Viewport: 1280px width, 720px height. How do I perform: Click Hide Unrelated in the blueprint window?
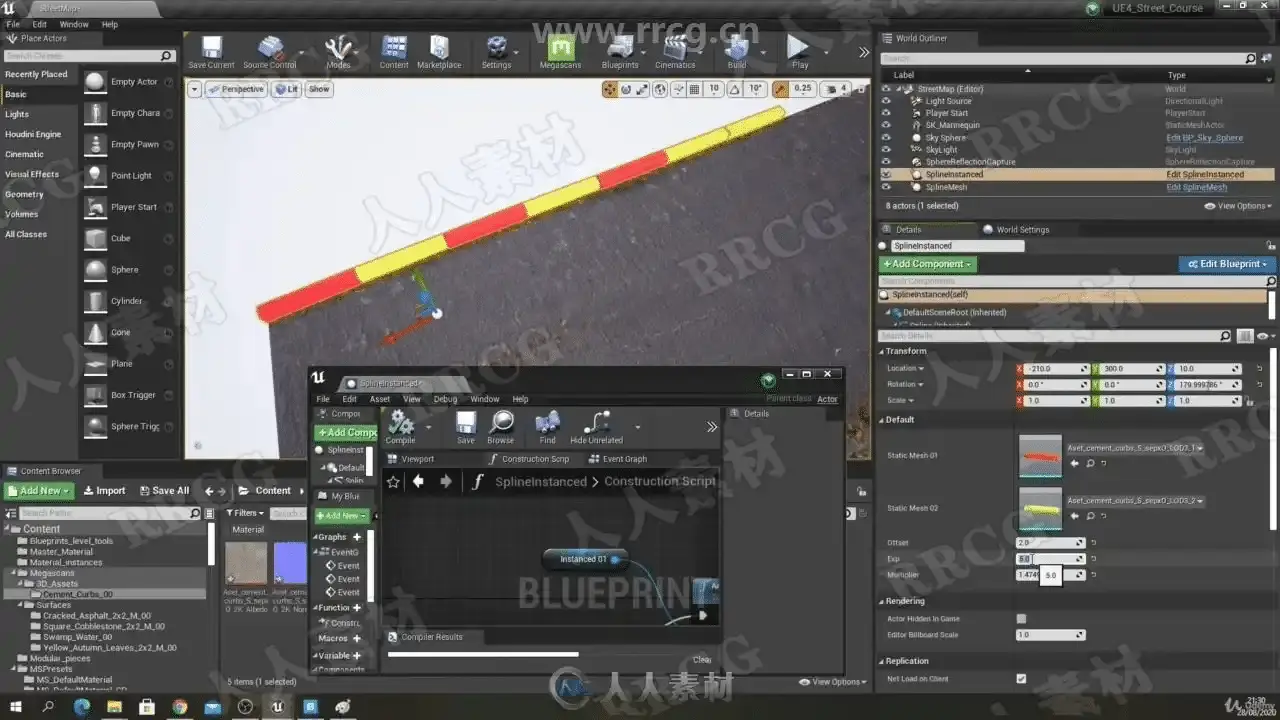[596, 427]
